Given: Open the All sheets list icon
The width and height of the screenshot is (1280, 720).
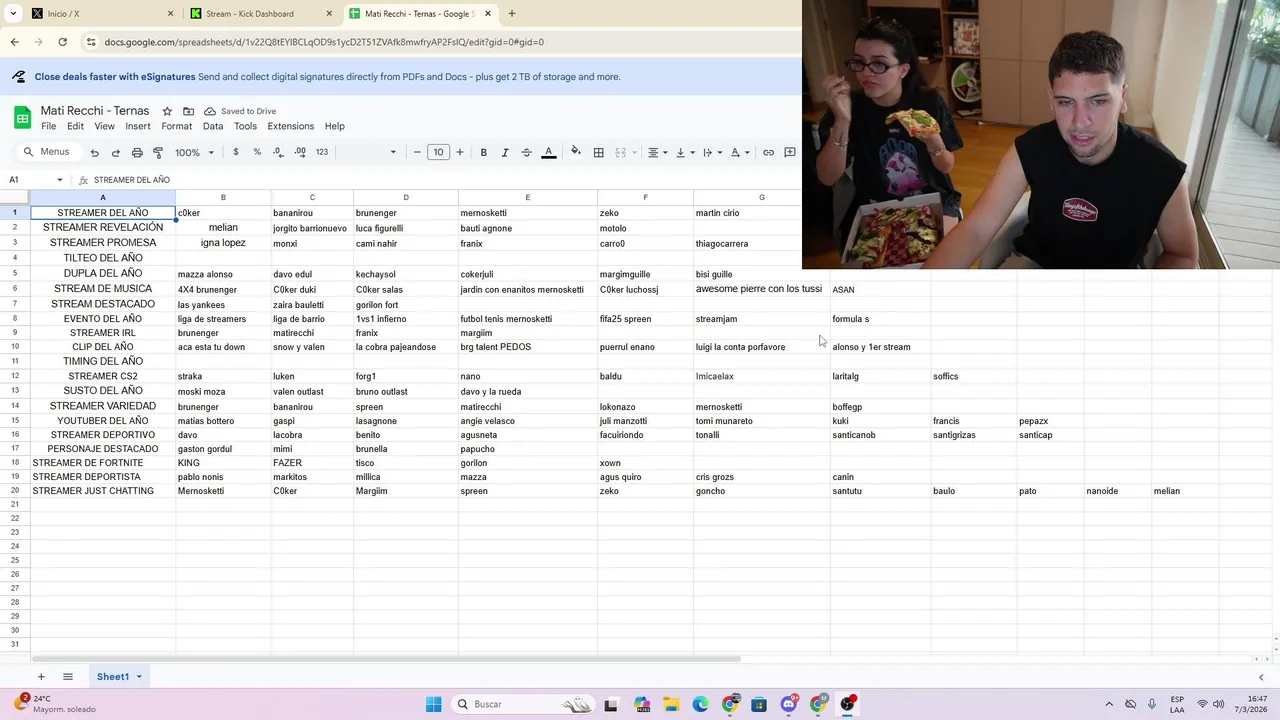Looking at the screenshot, I should coord(68,677).
